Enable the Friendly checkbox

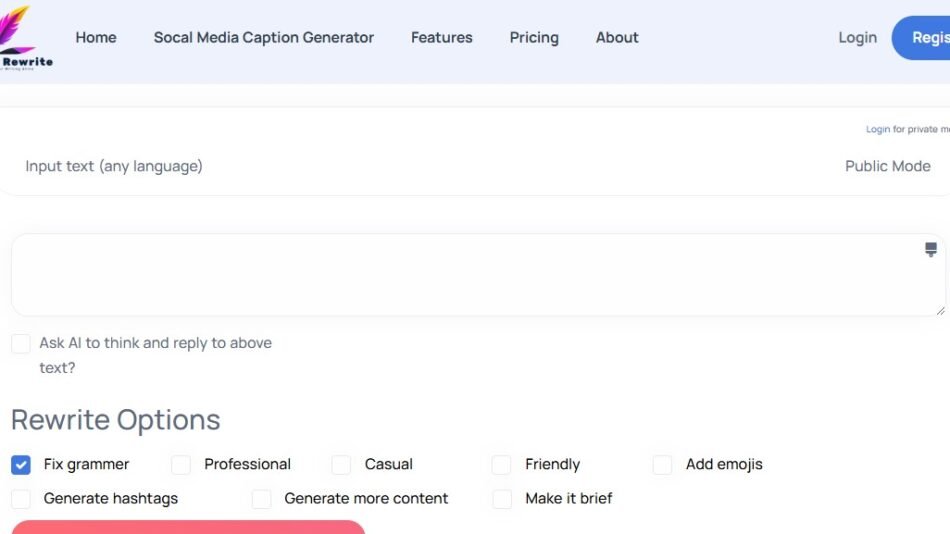click(x=502, y=465)
